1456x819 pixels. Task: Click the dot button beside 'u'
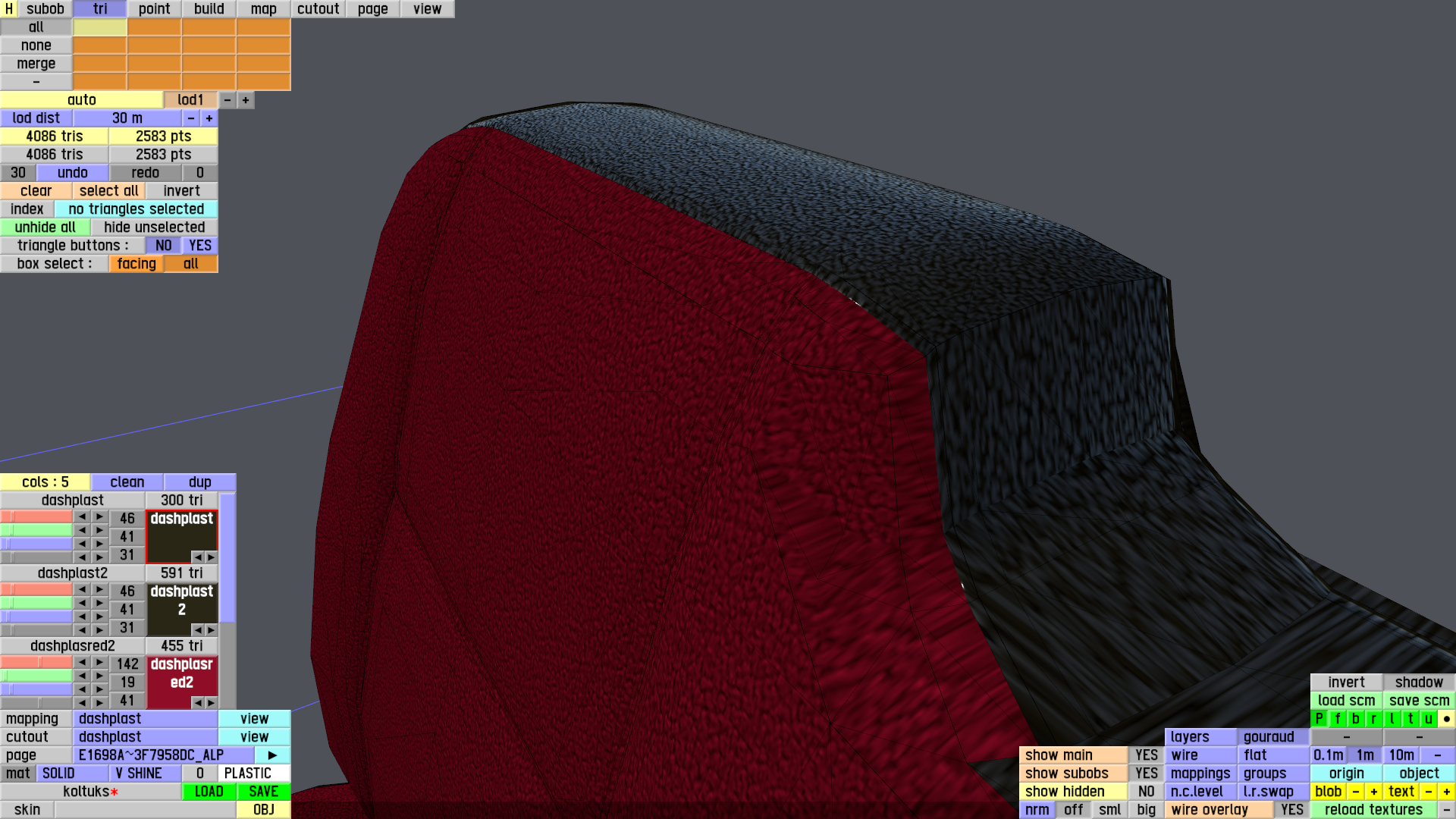(x=1446, y=718)
